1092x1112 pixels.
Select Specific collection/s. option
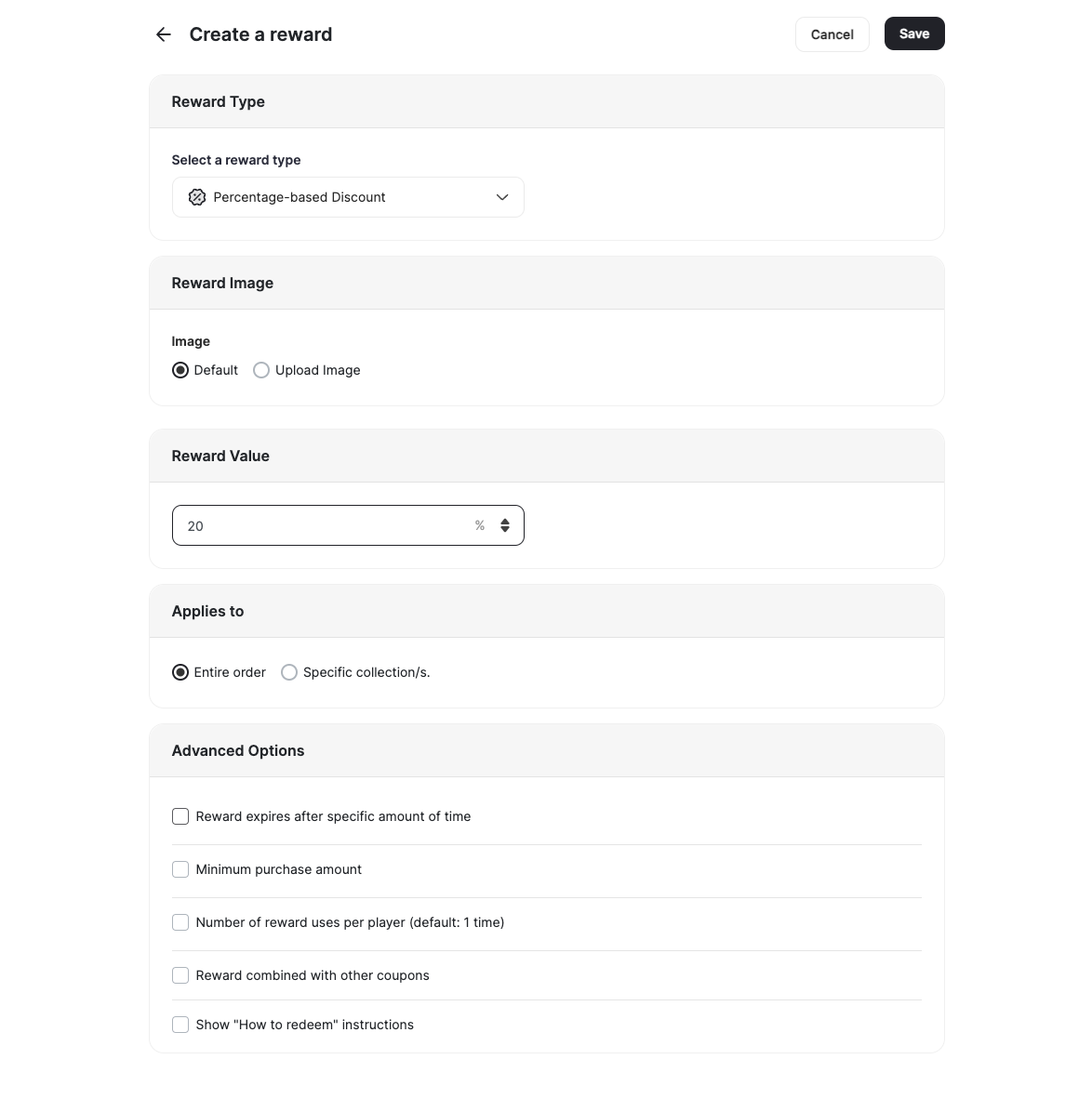288,672
